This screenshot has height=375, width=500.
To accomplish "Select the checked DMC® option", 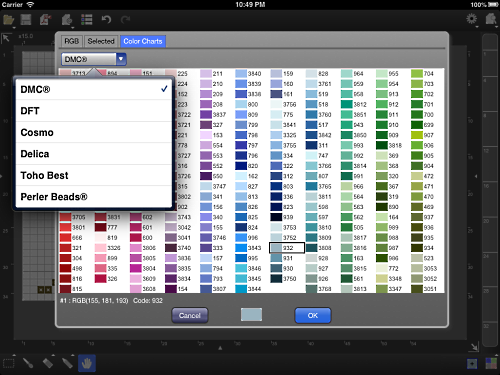I will click(94, 89).
